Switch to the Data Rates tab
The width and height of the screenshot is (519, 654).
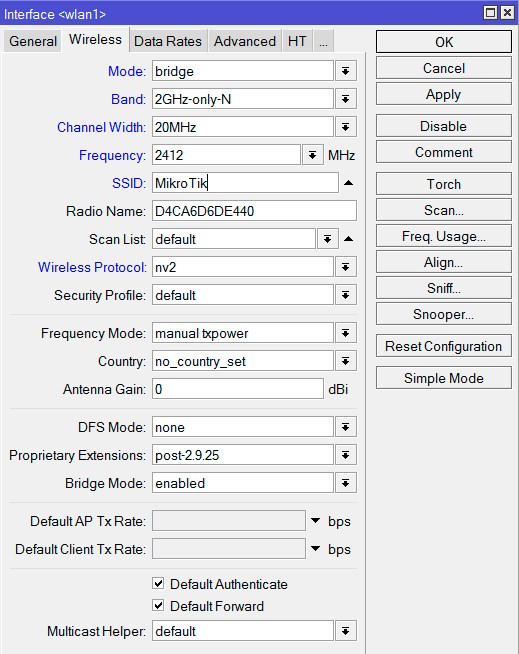click(168, 41)
